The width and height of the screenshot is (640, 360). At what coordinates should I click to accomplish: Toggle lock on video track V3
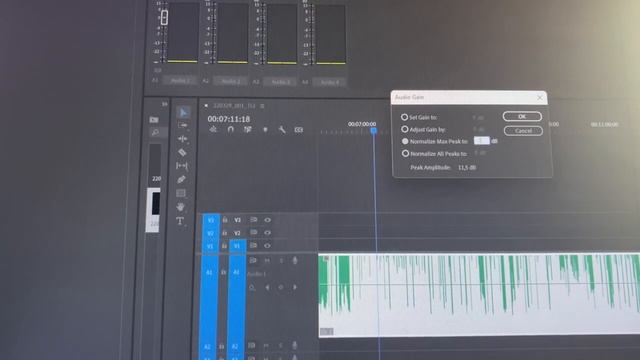point(225,220)
